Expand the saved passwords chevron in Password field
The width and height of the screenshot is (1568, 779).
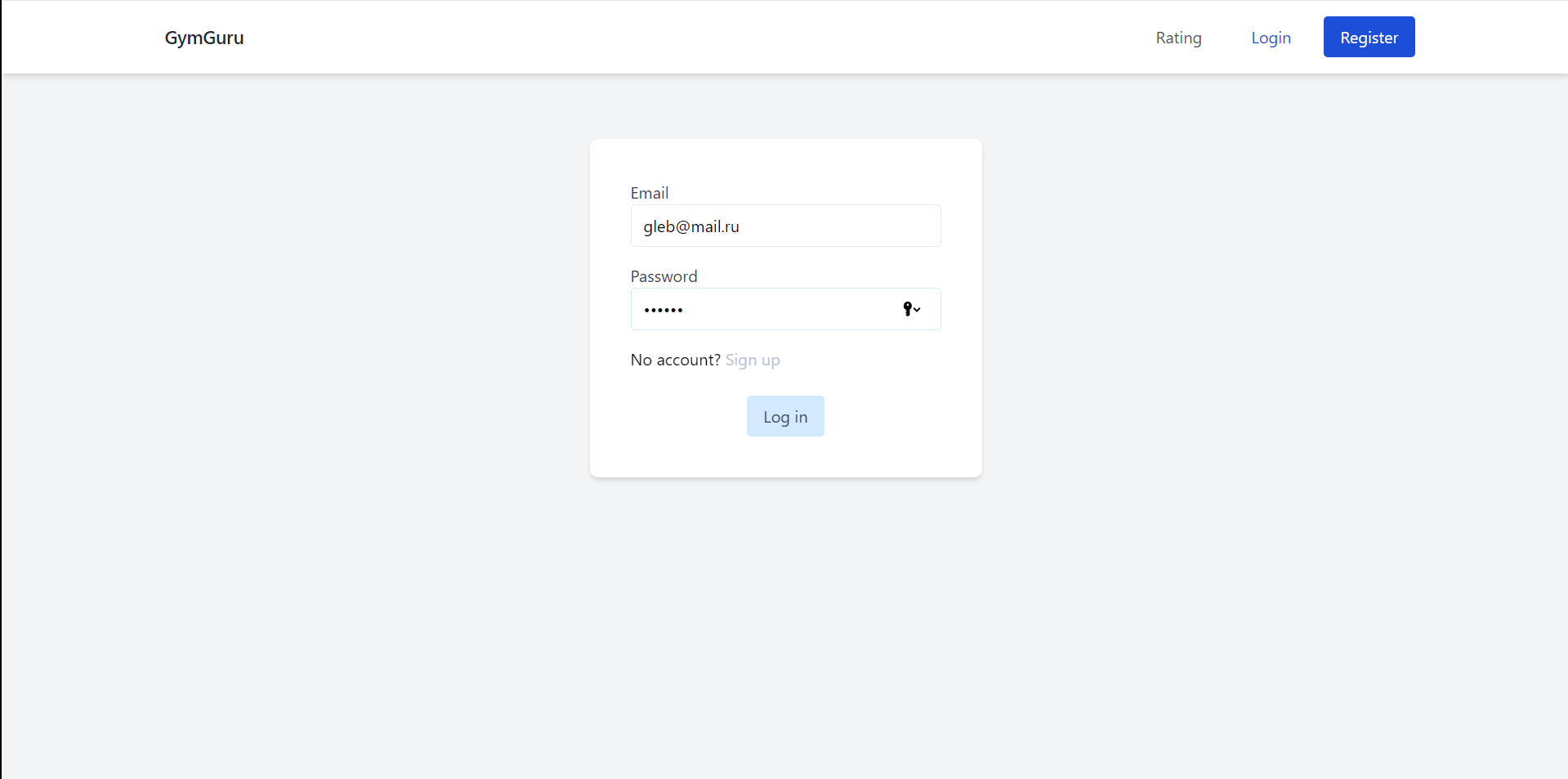918,310
